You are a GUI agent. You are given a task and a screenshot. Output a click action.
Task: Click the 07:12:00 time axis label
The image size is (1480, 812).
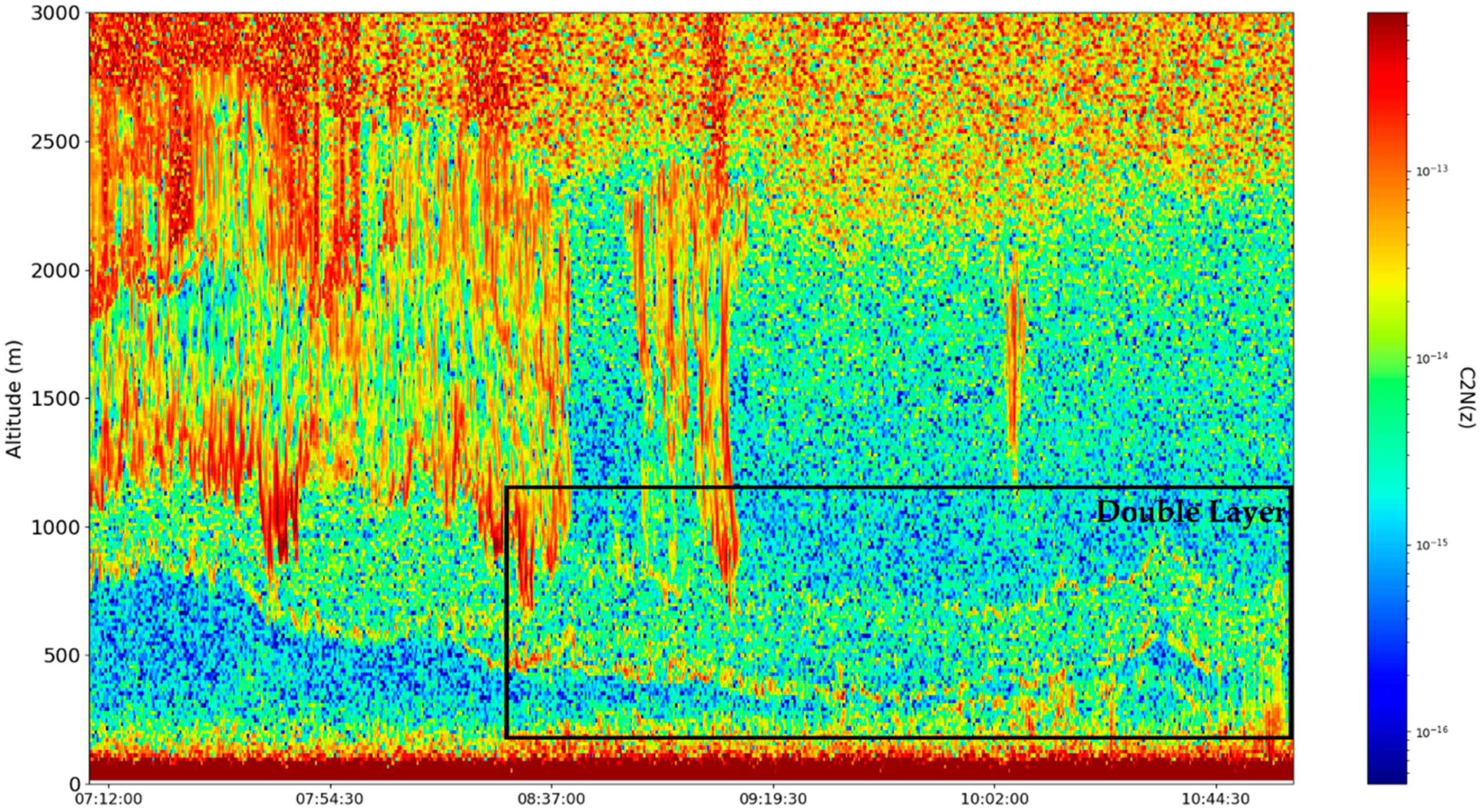(x=109, y=799)
